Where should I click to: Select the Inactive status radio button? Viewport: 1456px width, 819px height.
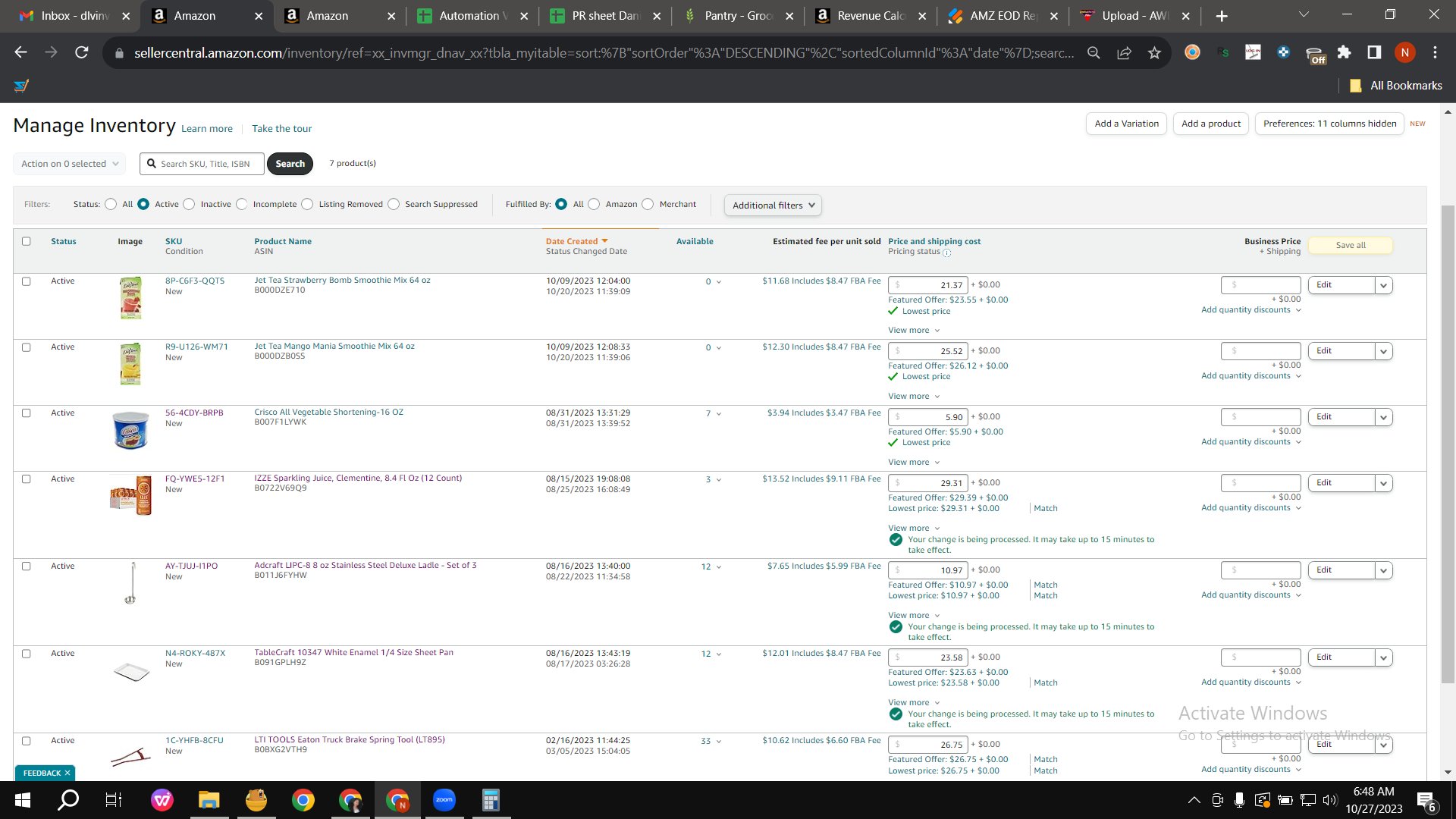[x=189, y=204]
